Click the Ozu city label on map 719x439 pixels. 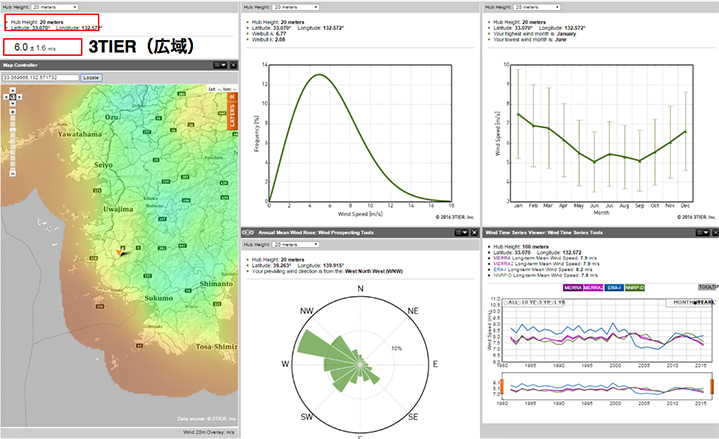click(x=111, y=117)
